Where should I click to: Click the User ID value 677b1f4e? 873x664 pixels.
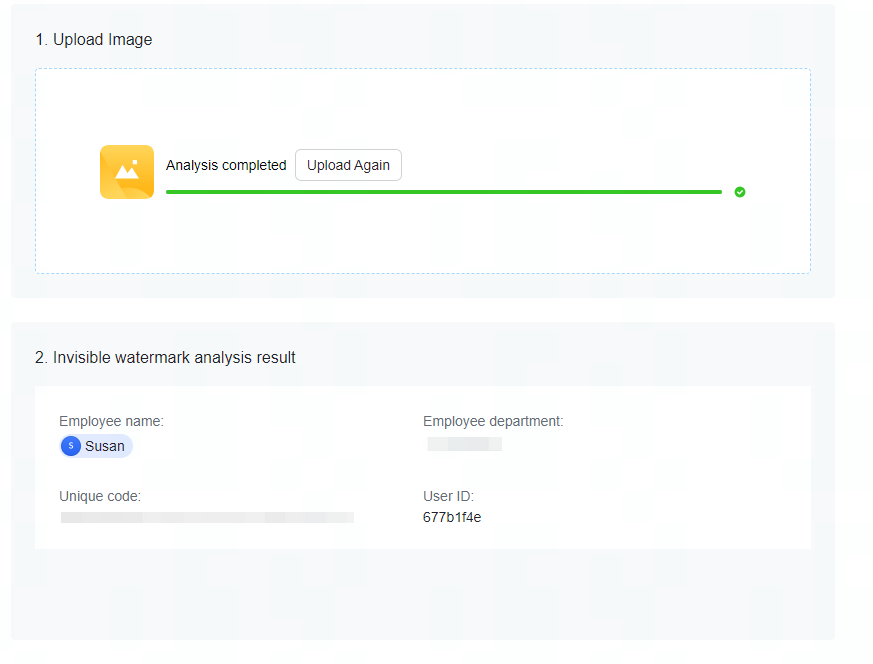point(452,518)
